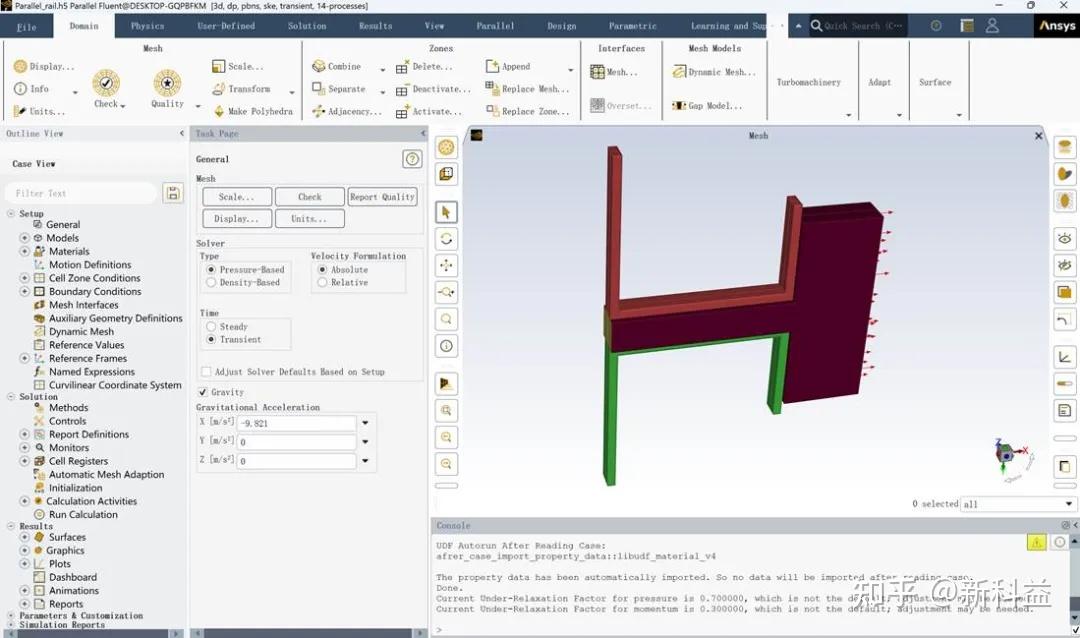This screenshot has width=1080, height=638.
Task: Open the Check mesh ribbon tool
Action: pos(106,89)
